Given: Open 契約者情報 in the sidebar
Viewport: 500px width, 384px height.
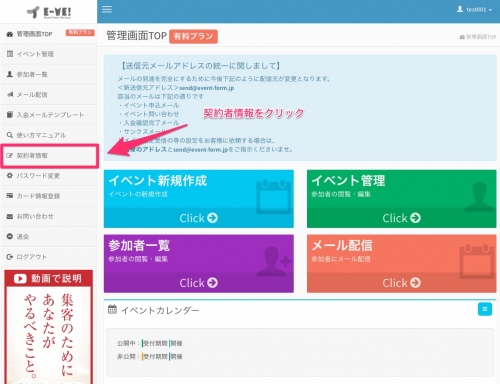Looking at the screenshot, I should click(49, 155).
